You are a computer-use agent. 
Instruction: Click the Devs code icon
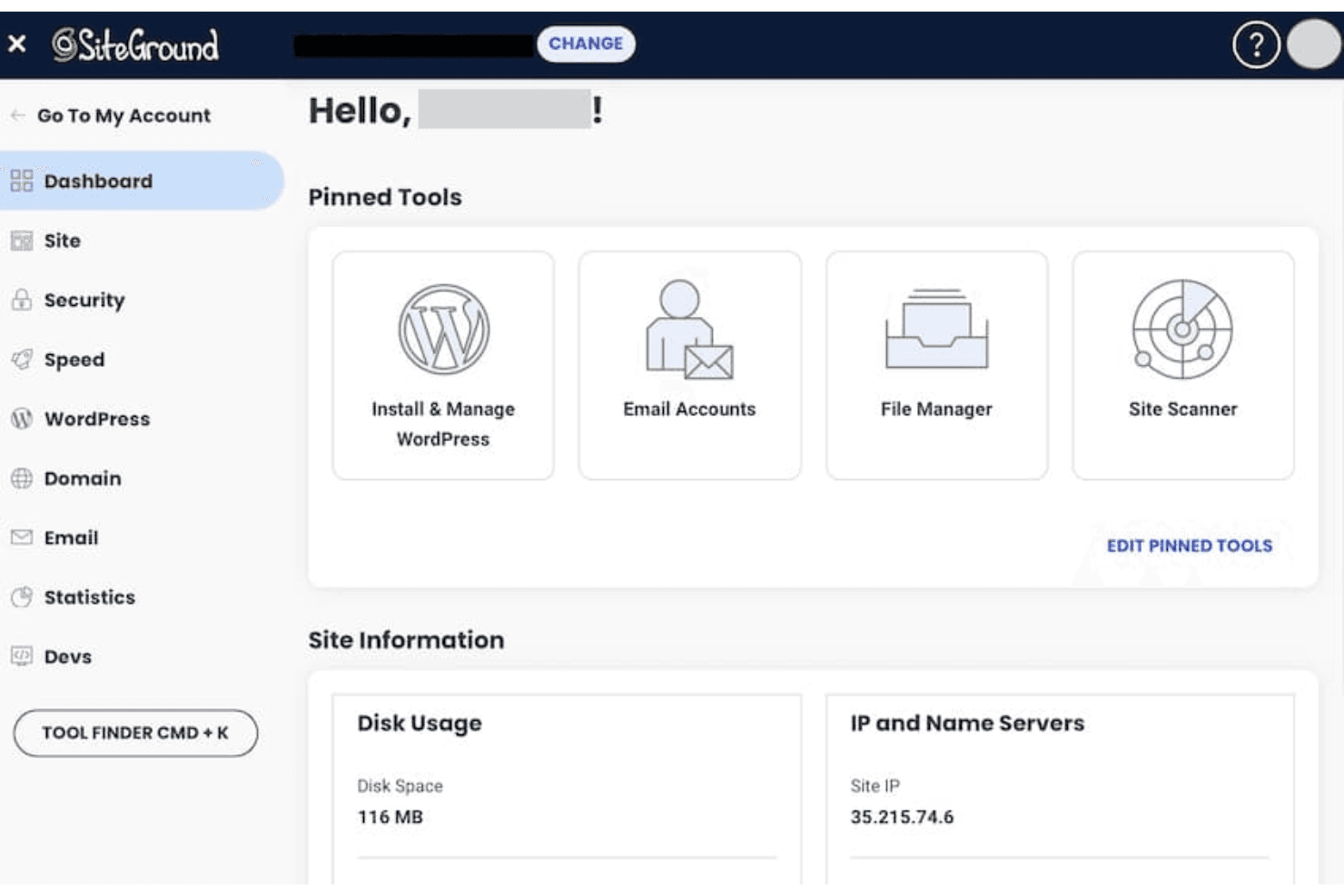22,656
